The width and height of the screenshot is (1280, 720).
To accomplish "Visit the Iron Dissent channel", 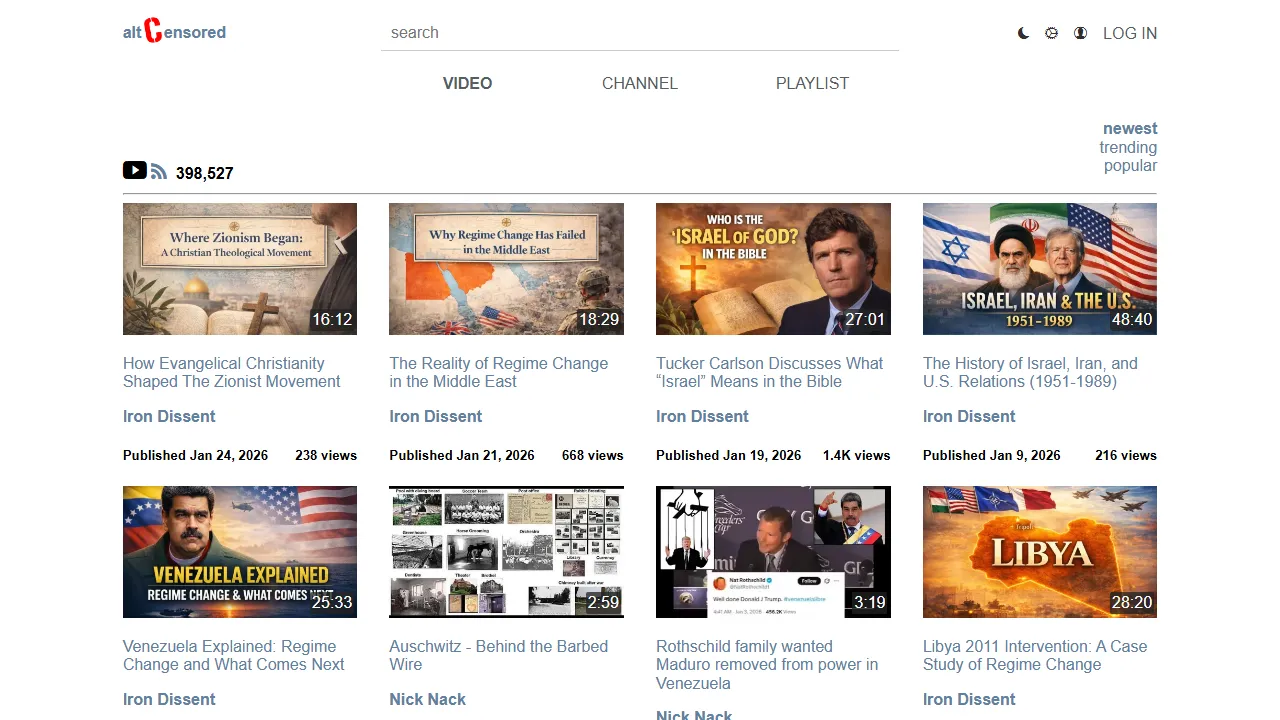I will (168, 416).
